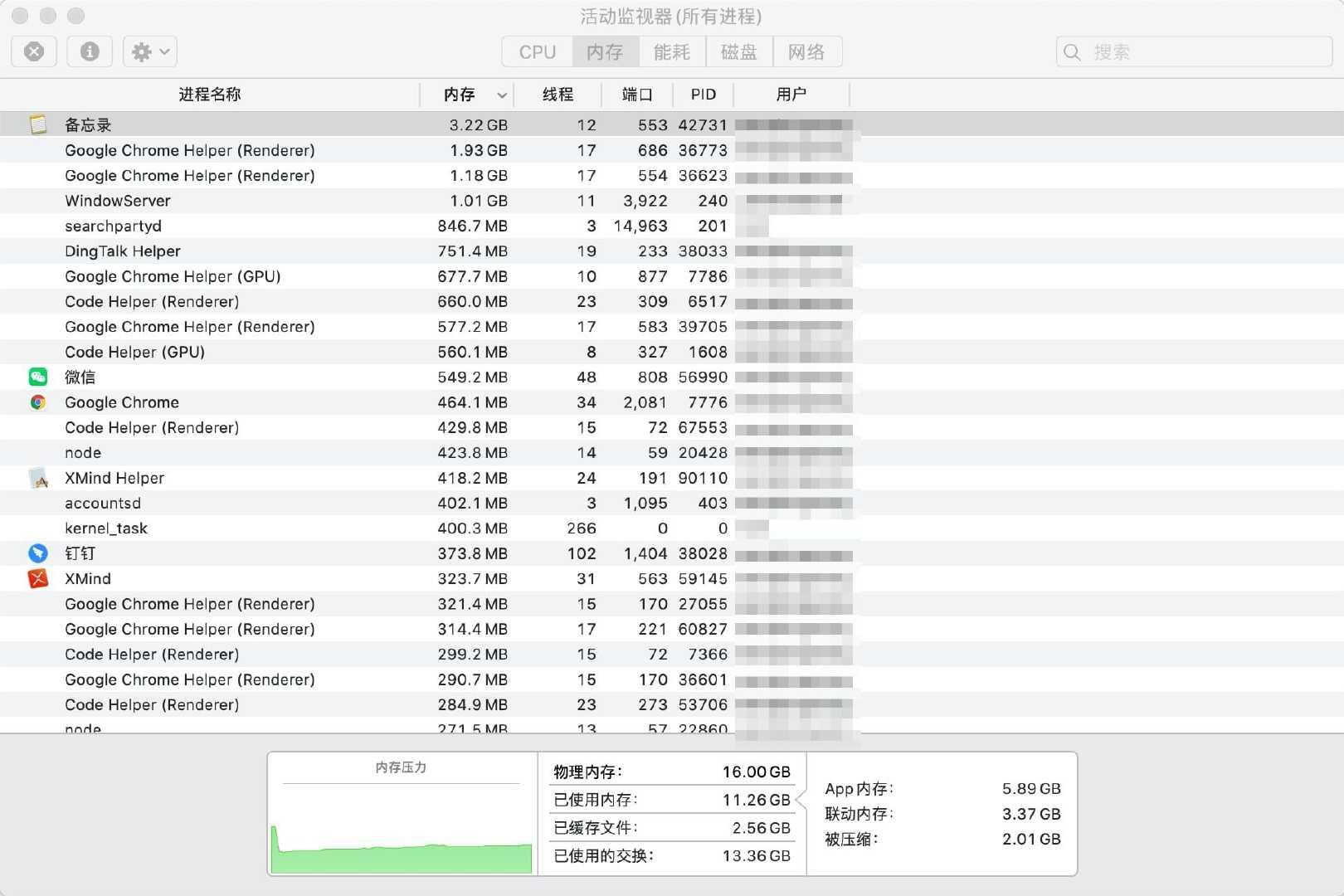1344x896 pixels.
Task: Open the 磁盘 disk tab
Action: click(739, 51)
